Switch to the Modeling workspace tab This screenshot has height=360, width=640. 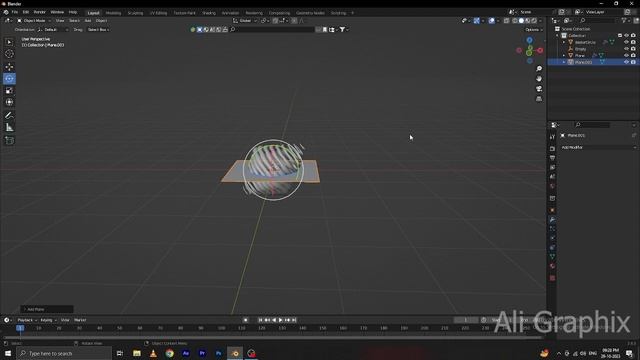tap(113, 13)
